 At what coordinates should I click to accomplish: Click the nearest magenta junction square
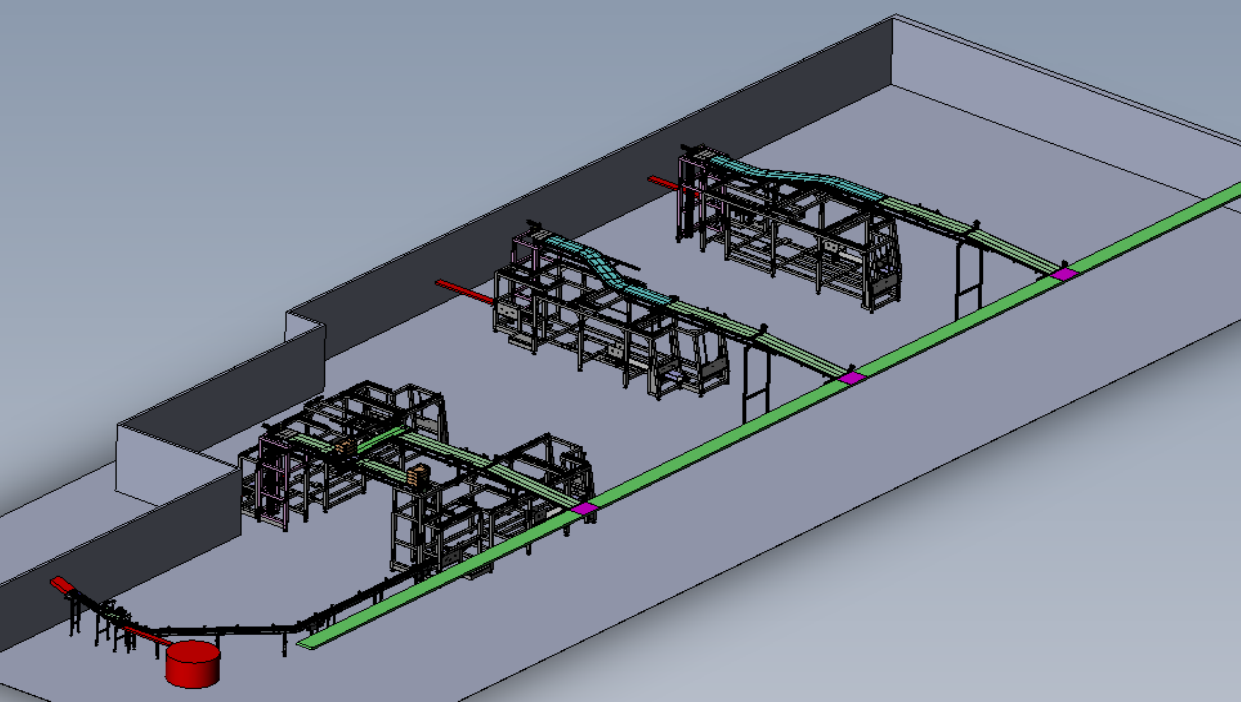tap(585, 509)
